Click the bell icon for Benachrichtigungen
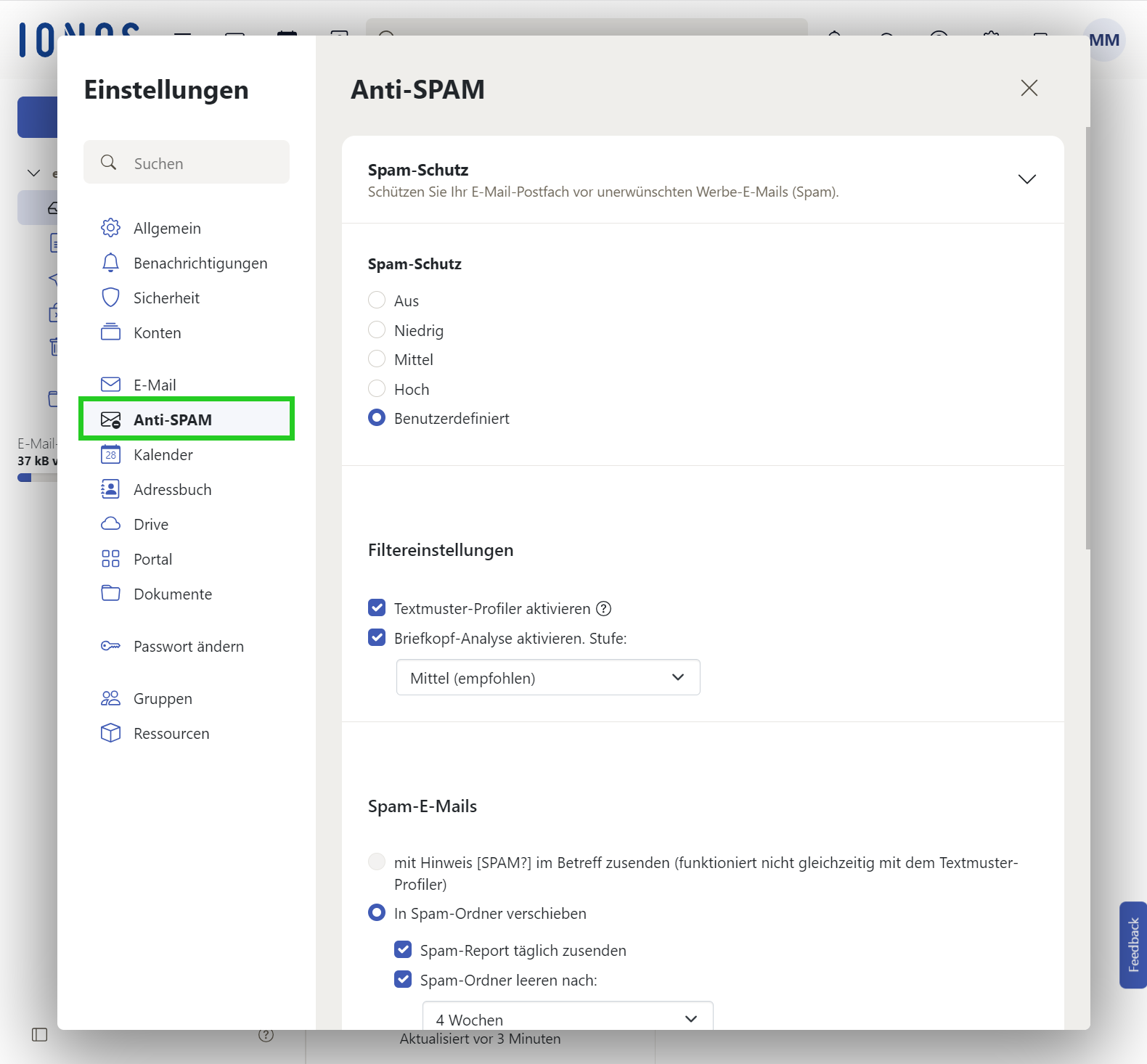 click(x=110, y=263)
